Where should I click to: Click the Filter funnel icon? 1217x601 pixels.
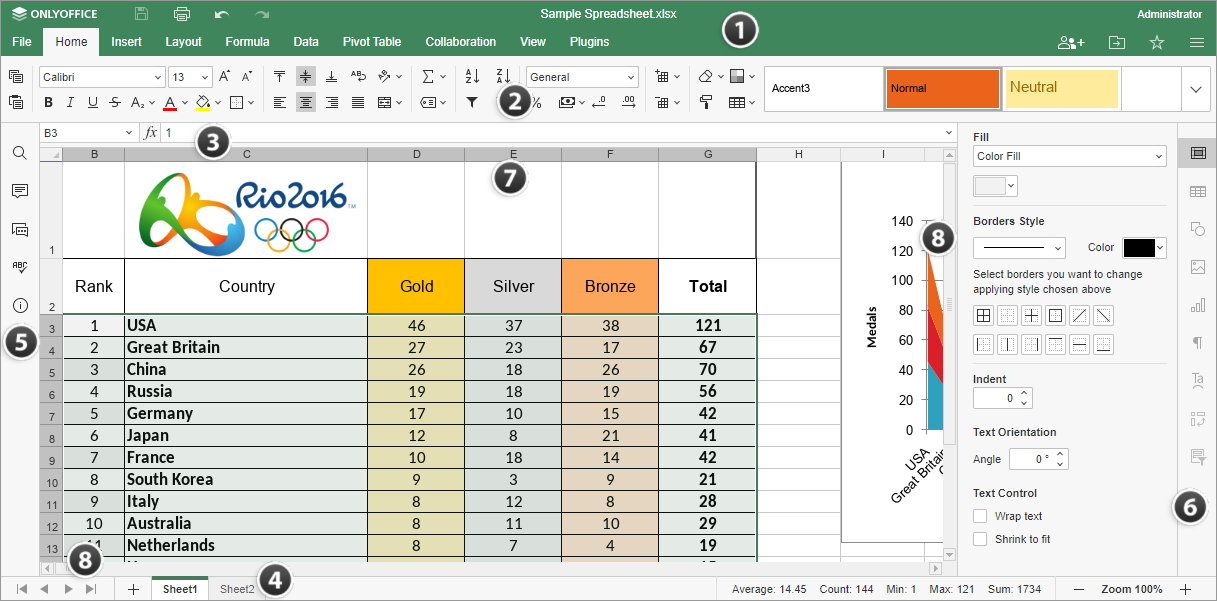[472, 102]
